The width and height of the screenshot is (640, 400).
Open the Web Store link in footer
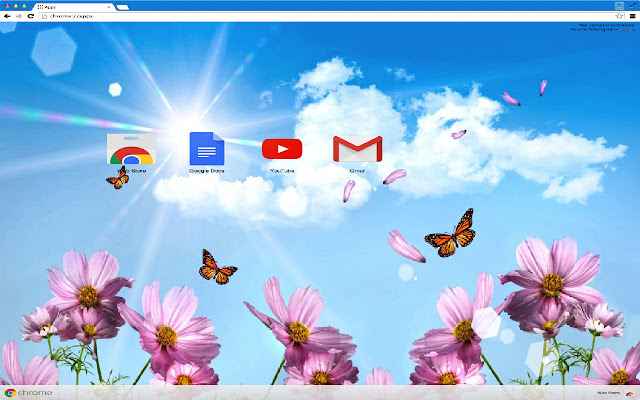[609, 393]
